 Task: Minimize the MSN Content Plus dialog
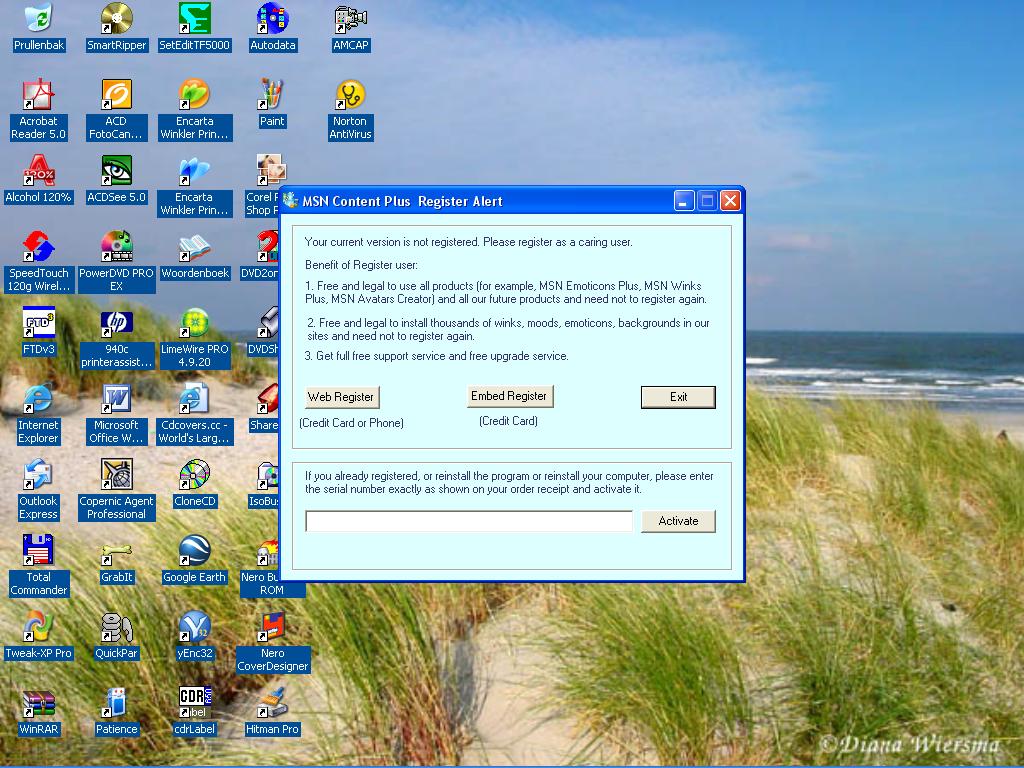pos(684,201)
